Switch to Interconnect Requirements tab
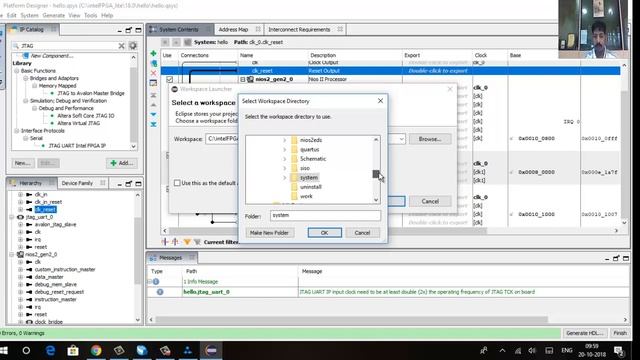This screenshot has width=640, height=360. [299, 29]
